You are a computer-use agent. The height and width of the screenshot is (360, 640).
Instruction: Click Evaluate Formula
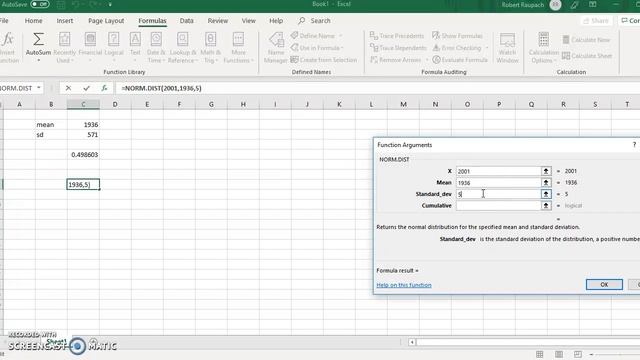click(460, 60)
